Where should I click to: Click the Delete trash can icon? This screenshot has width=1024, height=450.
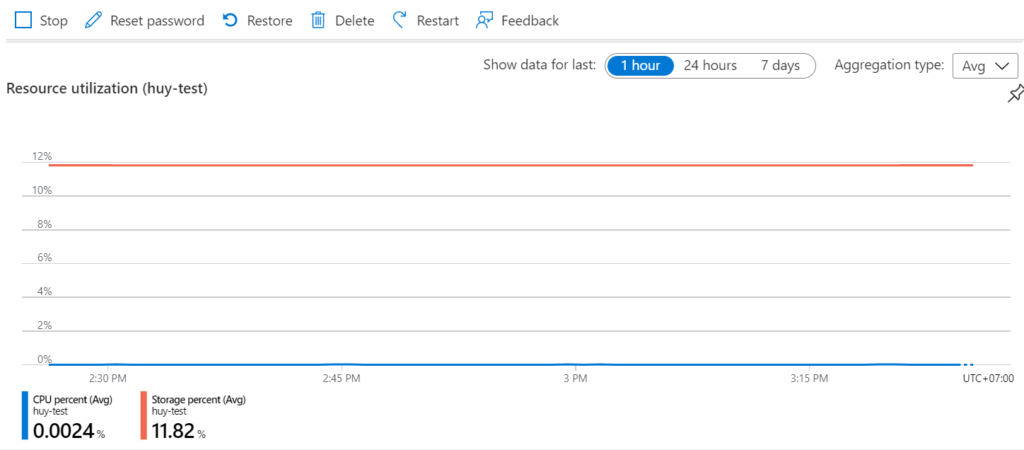coord(318,20)
